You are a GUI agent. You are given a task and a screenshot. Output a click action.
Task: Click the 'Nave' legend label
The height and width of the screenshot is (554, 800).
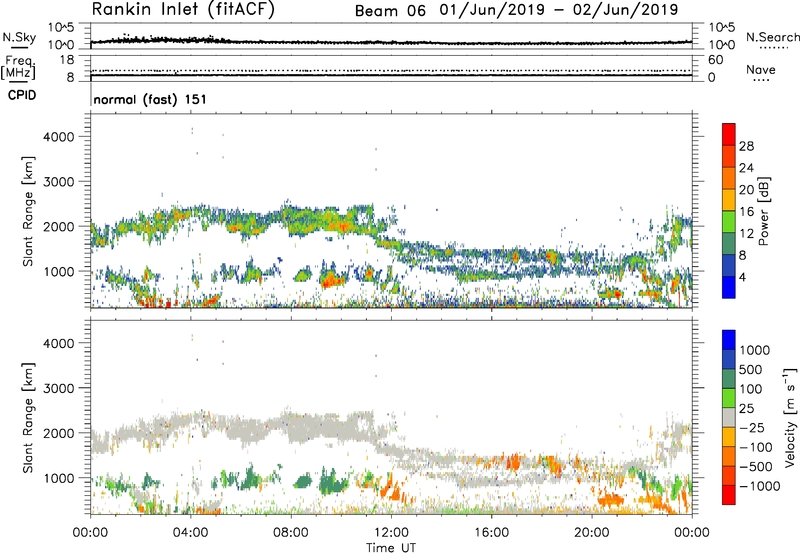coord(761,70)
